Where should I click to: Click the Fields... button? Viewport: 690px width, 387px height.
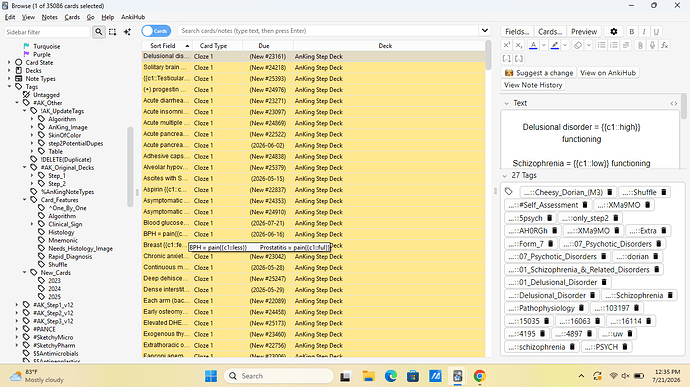517,32
